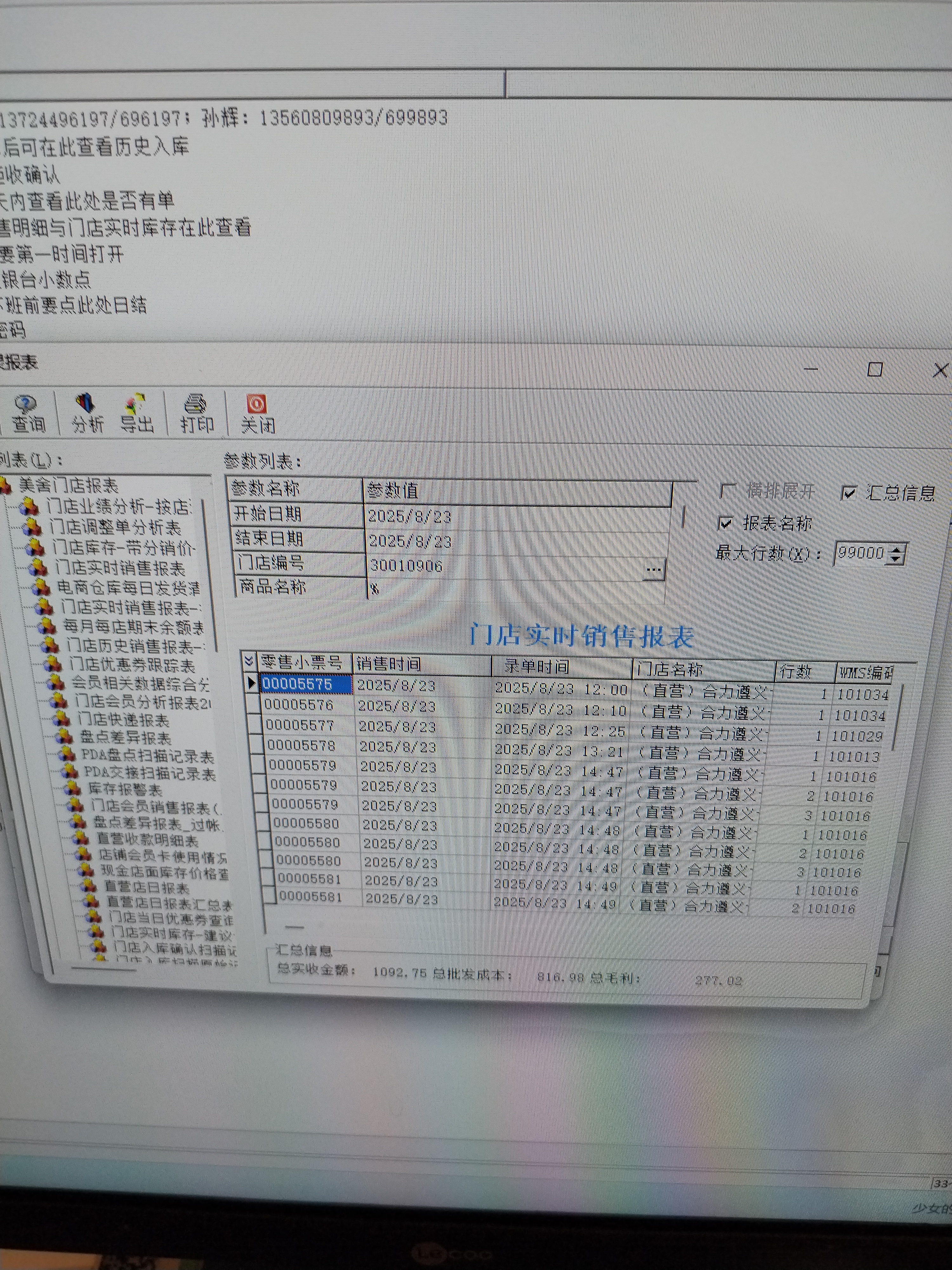The height and width of the screenshot is (1270, 952).
Task: Select the 门店实时销售报表 report in tree
Action: pyautogui.click(x=119, y=568)
